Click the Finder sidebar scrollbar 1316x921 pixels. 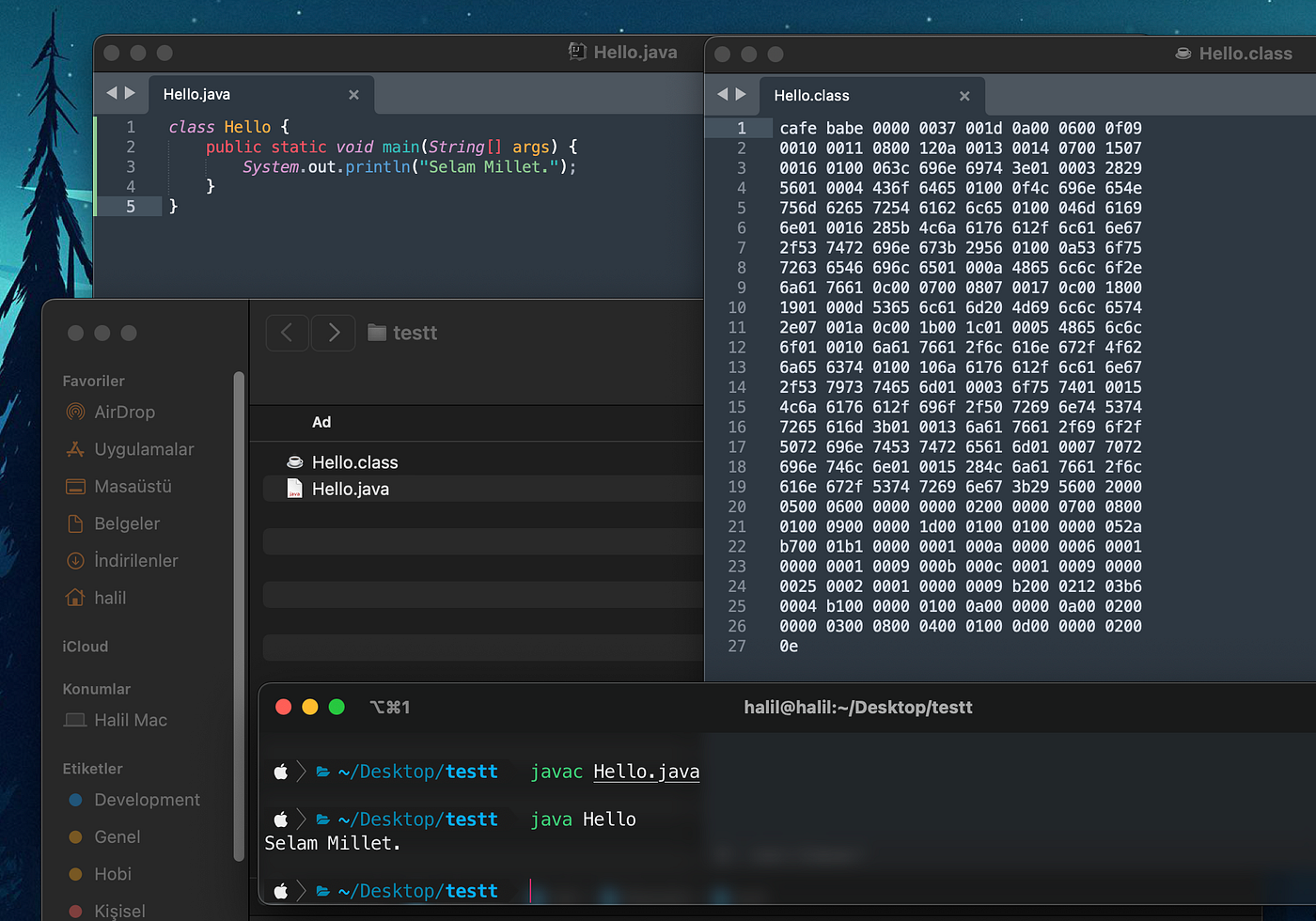pos(239,616)
